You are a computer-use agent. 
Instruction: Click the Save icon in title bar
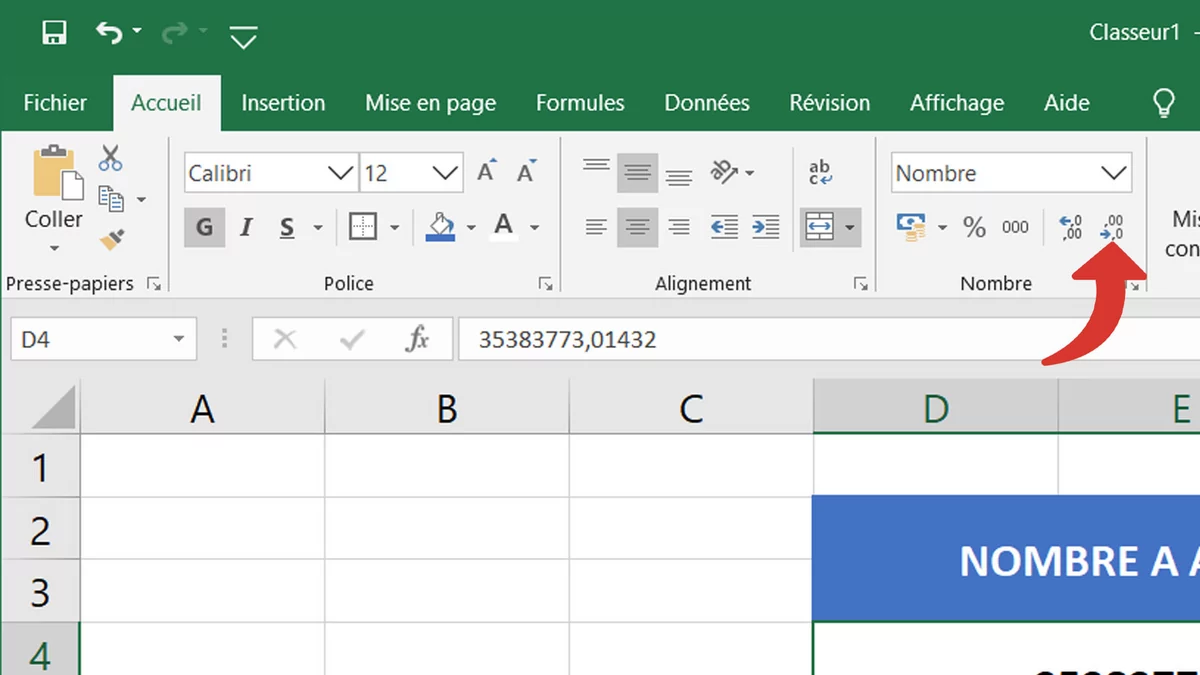coord(54,33)
